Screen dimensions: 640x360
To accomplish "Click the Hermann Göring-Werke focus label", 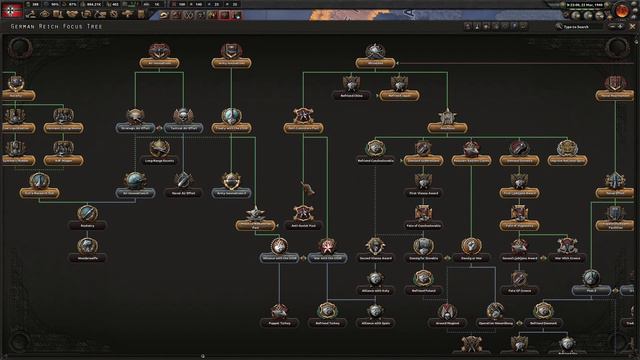I will coord(64,128).
